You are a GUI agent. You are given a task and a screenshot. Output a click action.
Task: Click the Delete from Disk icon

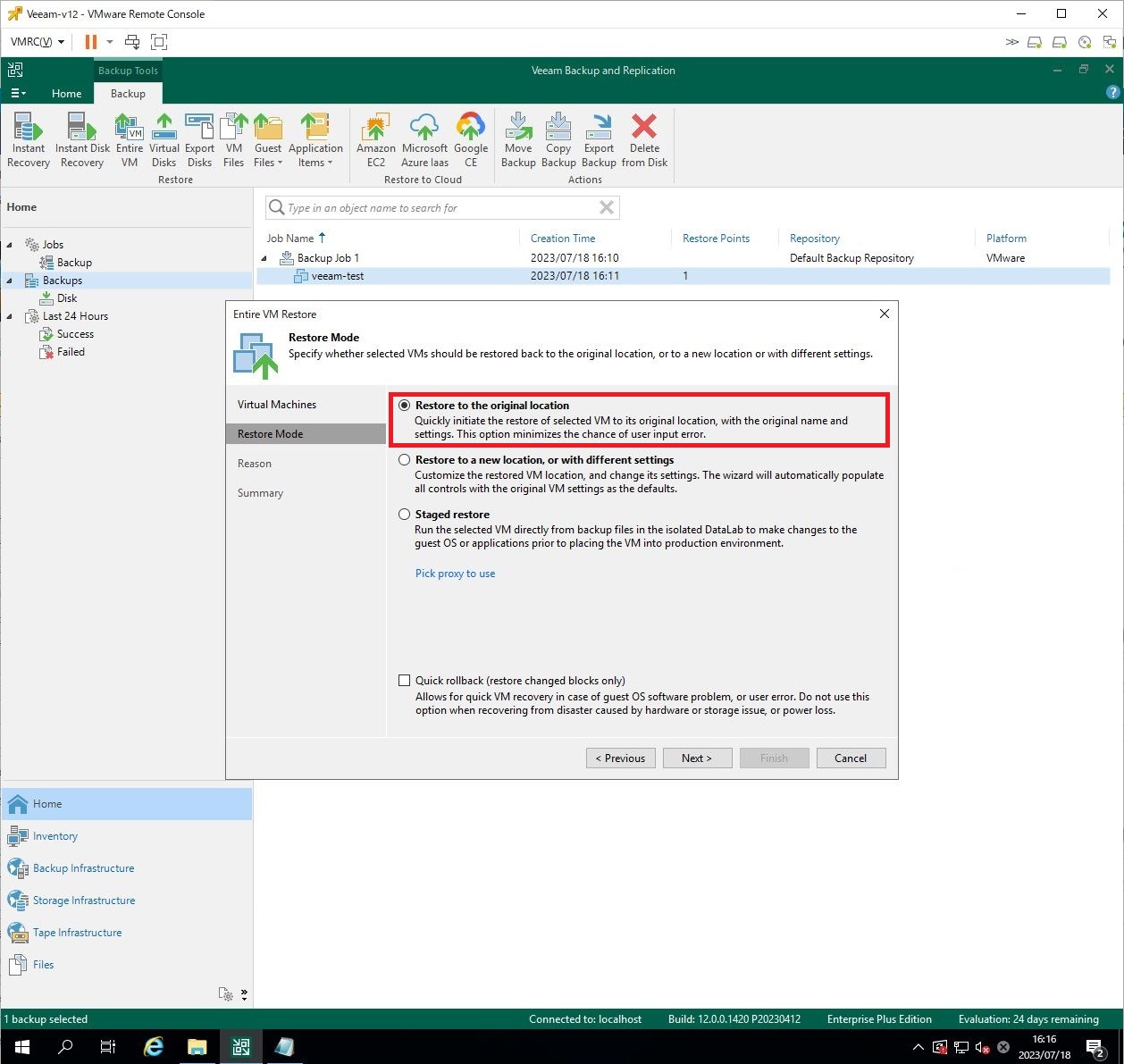pyautogui.click(x=644, y=139)
